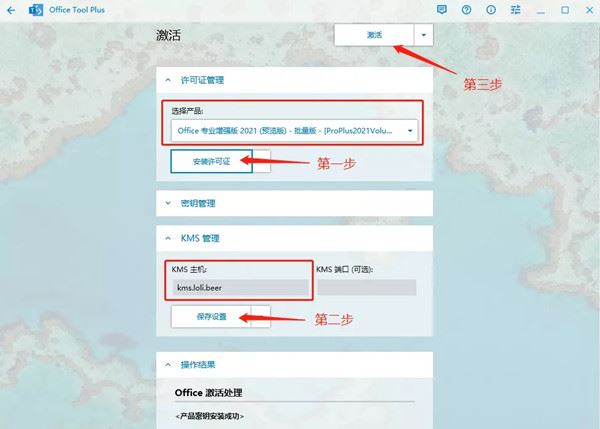600x429 pixels.
Task: Open the settings sliders icon
Action: coord(514,10)
